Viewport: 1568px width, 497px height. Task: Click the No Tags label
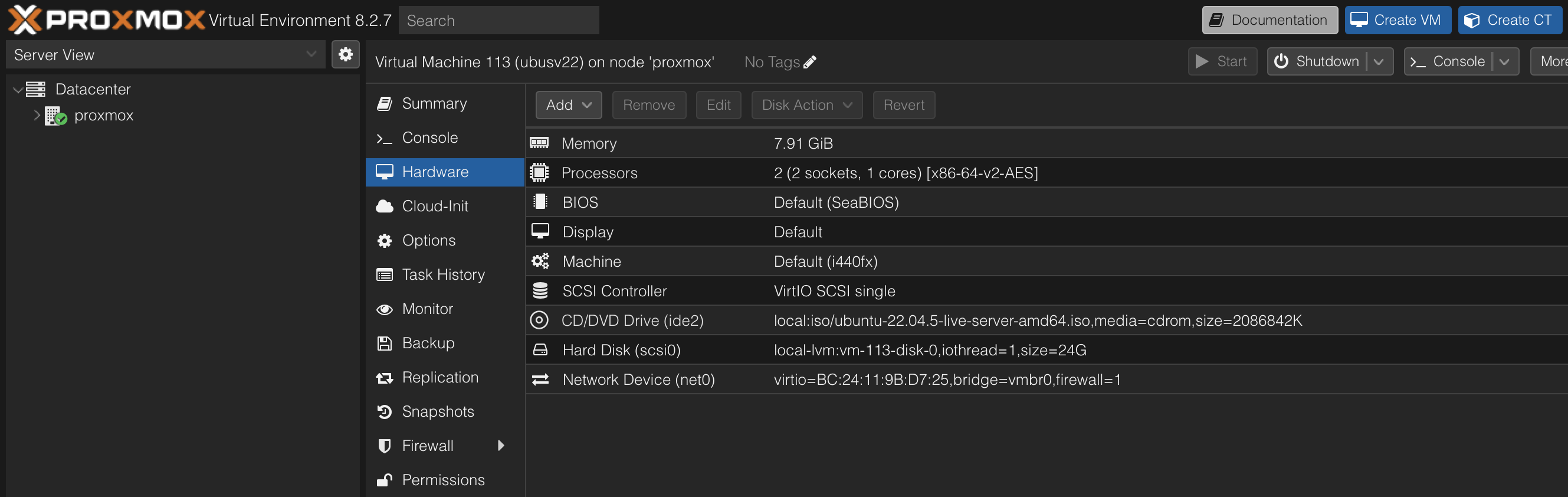coord(772,62)
